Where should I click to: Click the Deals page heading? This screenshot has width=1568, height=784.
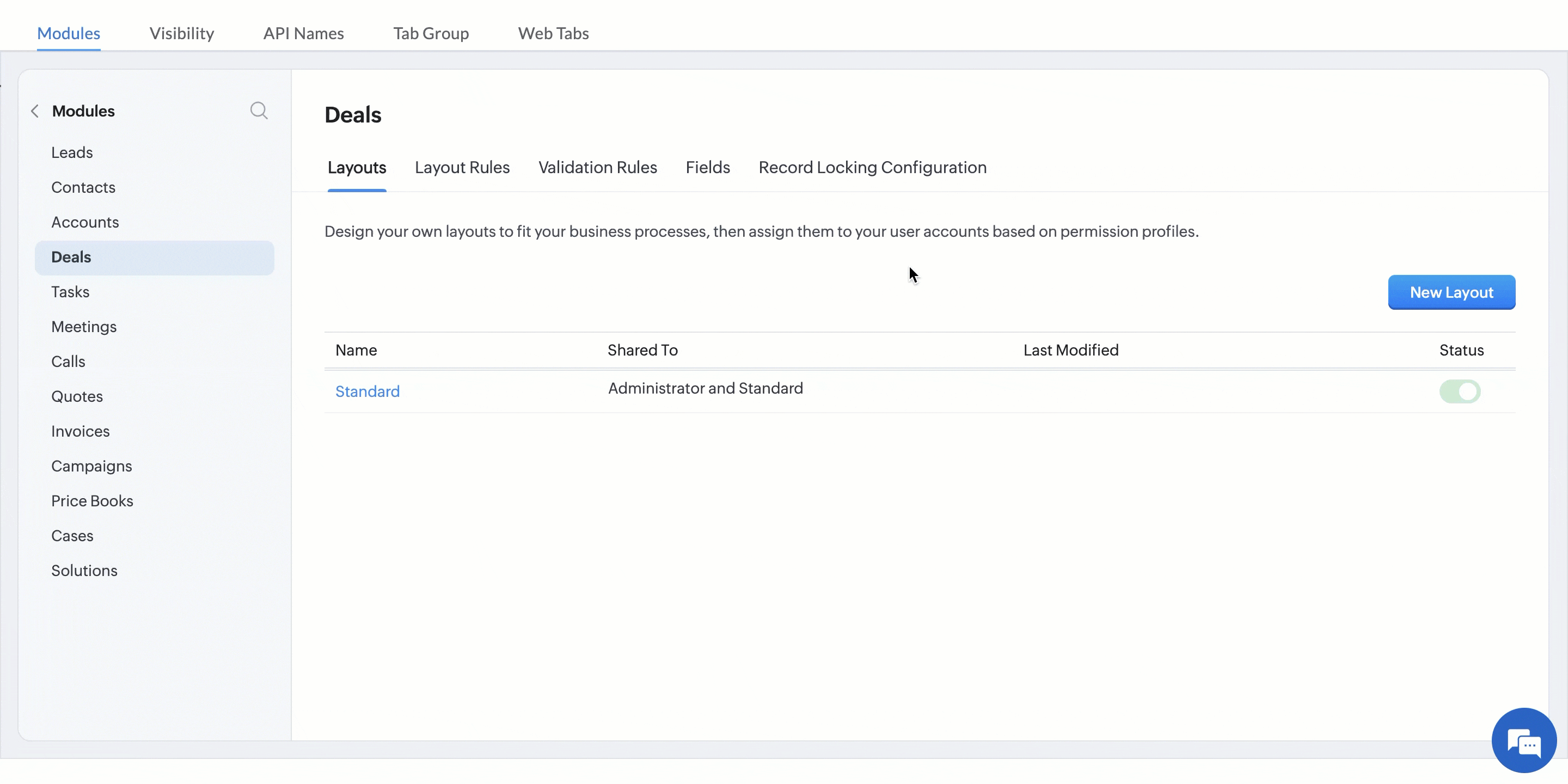coord(353,115)
